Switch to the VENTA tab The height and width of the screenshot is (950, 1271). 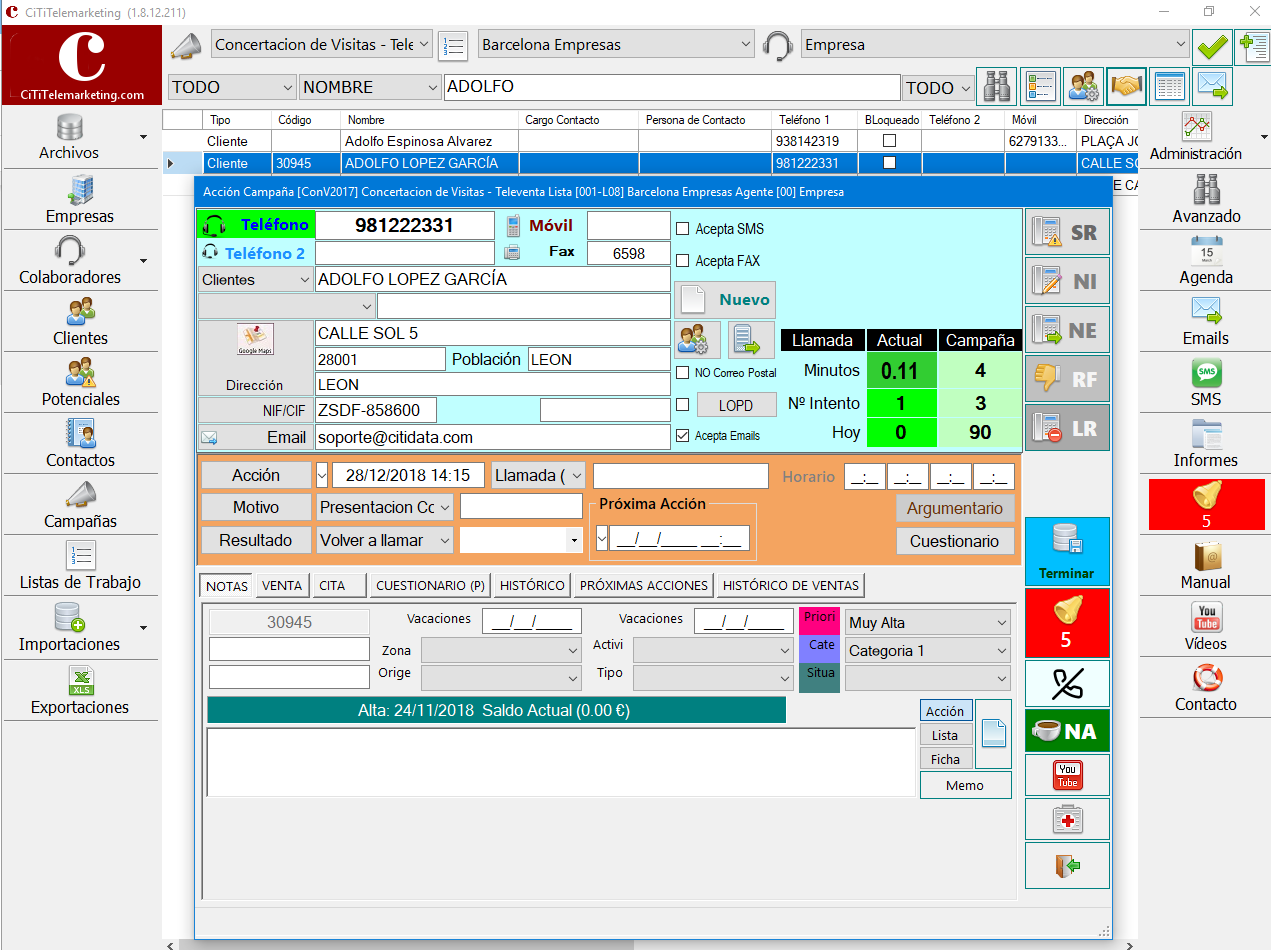282,586
